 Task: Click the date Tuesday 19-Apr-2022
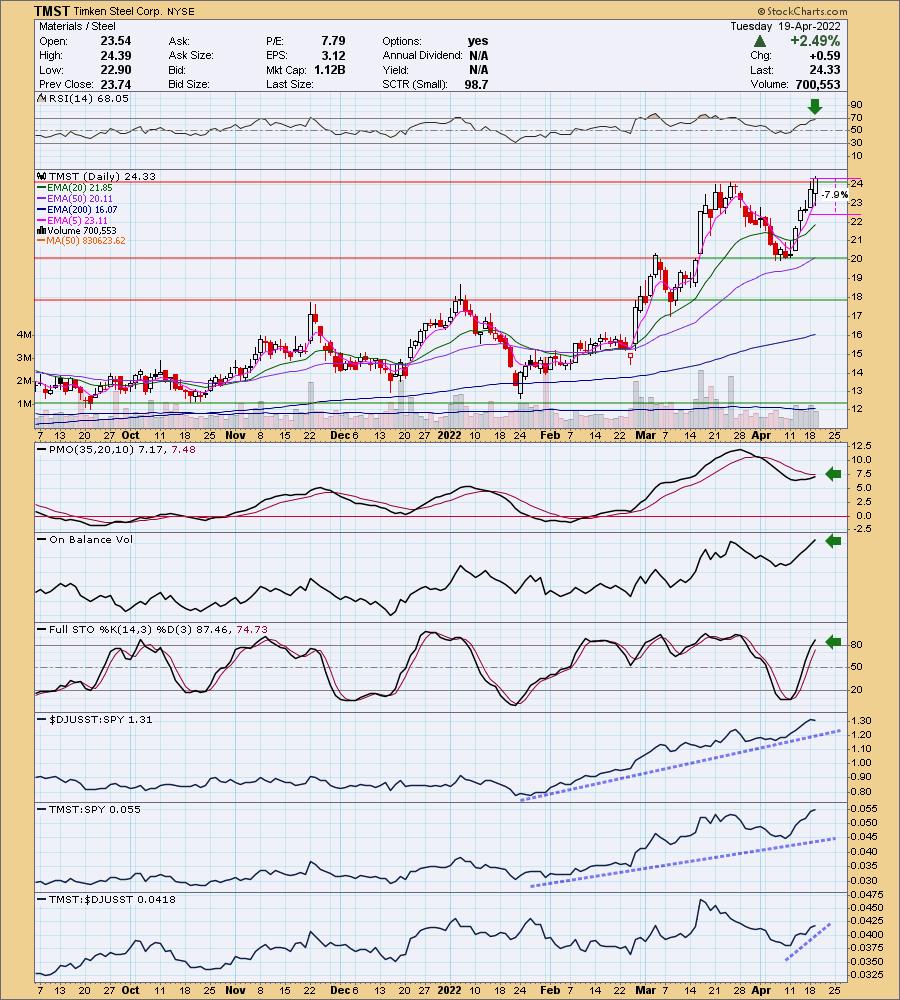pyautogui.click(x=785, y=26)
